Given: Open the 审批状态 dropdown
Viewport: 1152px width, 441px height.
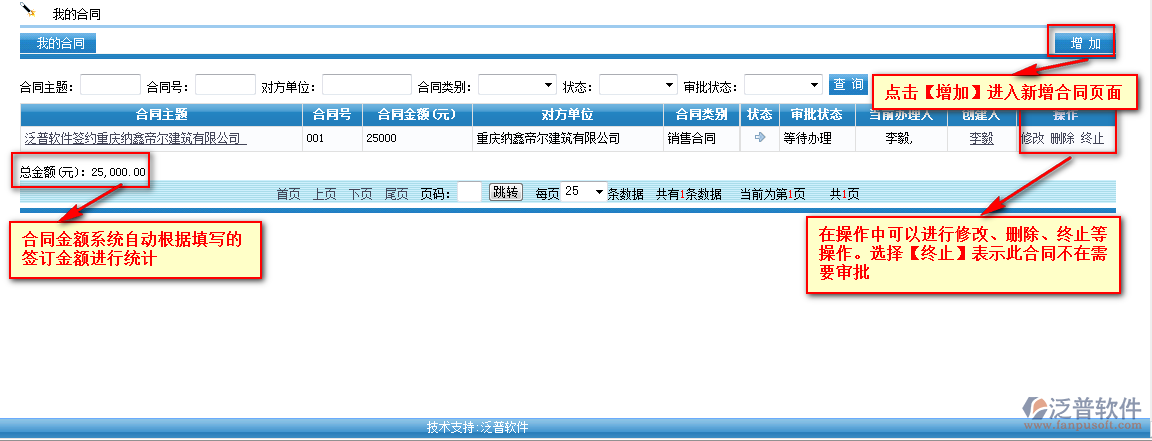Looking at the screenshot, I should coord(782,85).
